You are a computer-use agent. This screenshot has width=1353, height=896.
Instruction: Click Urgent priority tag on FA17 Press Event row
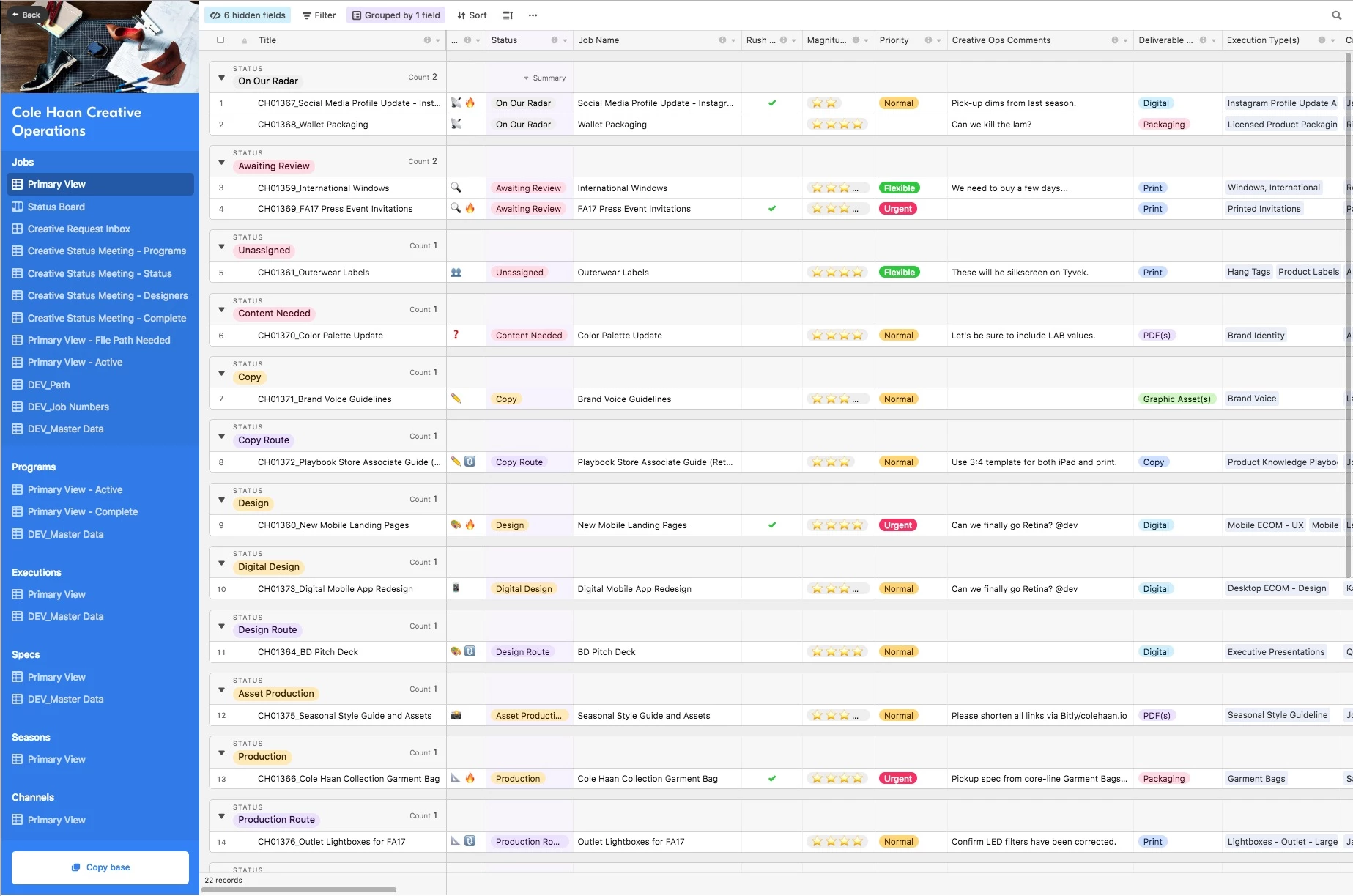pos(898,209)
